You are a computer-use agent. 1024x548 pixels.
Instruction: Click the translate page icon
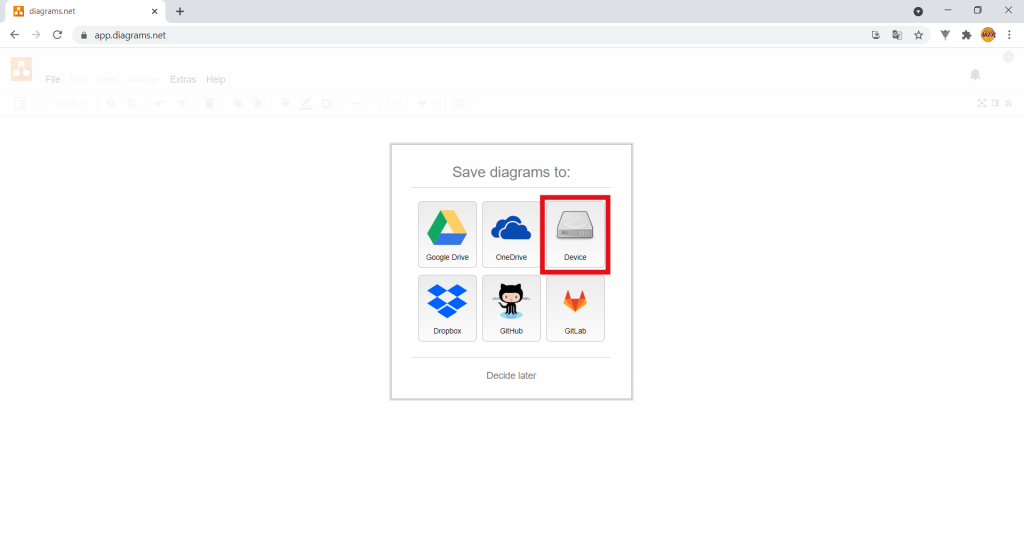(x=897, y=35)
